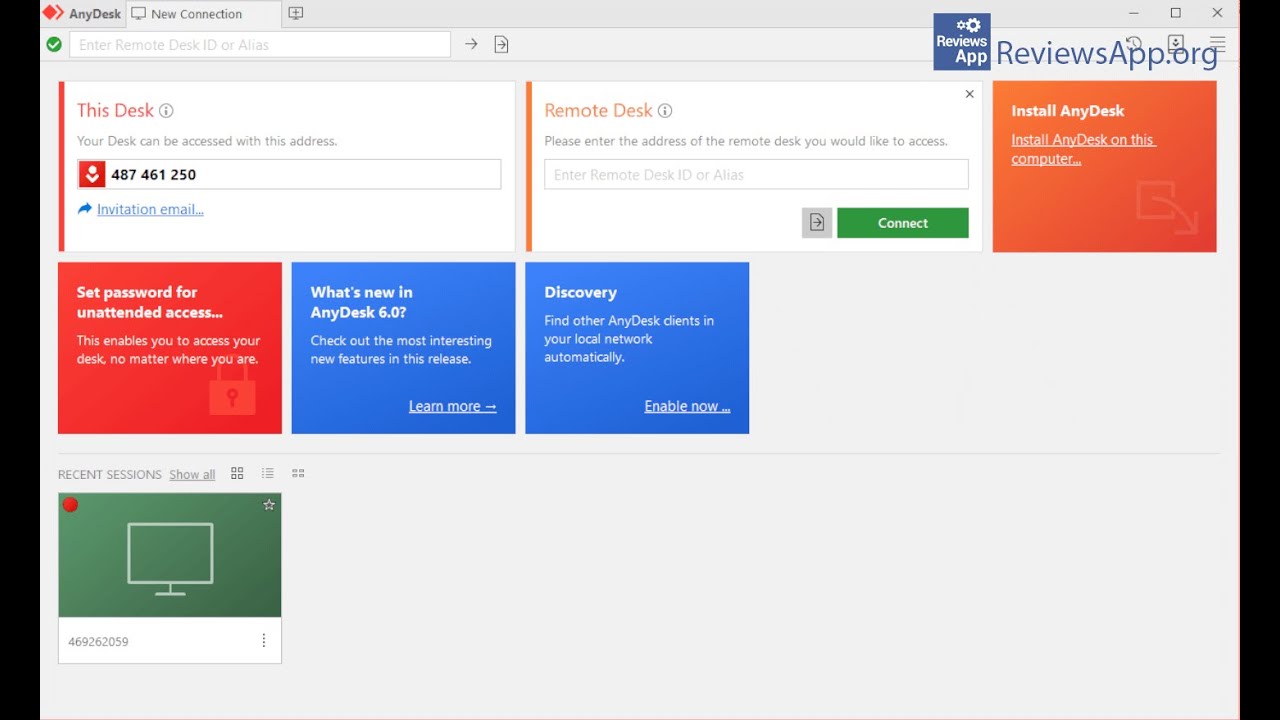The width and height of the screenshot is (1280, 720).
Task: Click Learn more link in What's new tile
Action: click(x=453, y=406)
